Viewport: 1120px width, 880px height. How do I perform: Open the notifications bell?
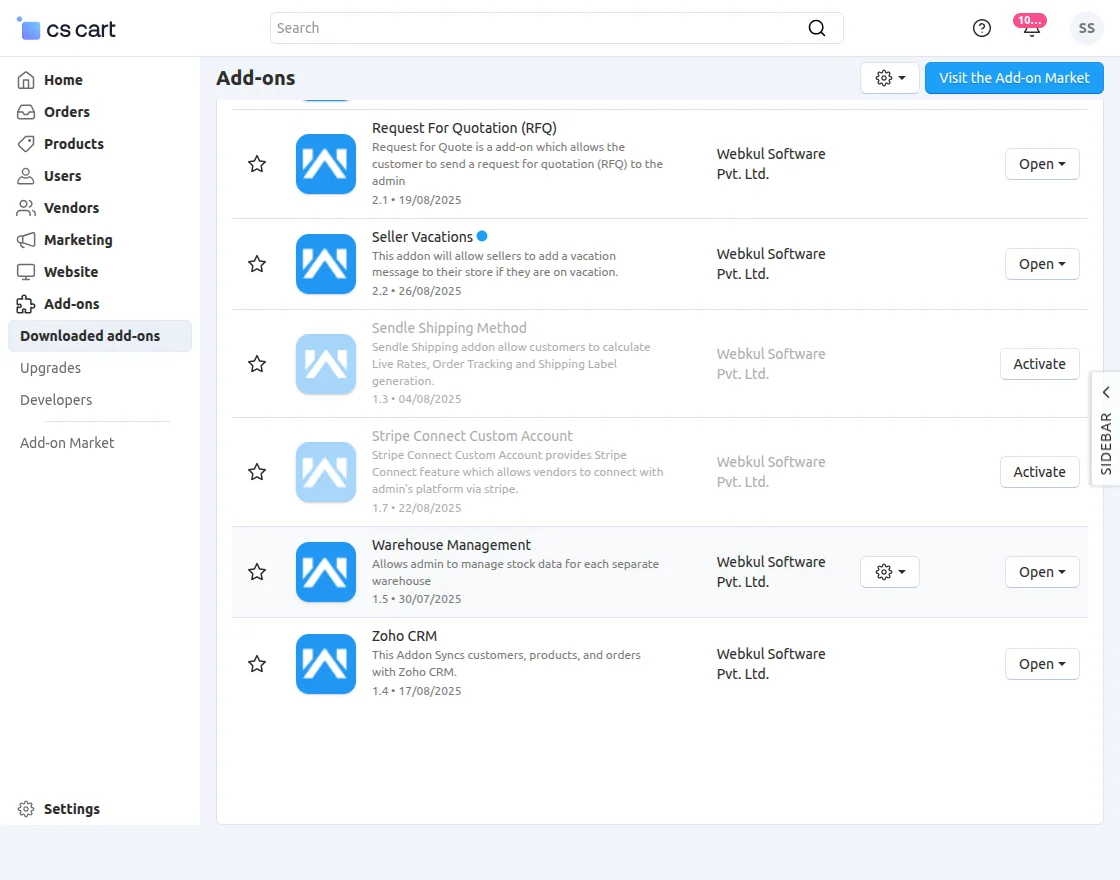(1031, 29)
